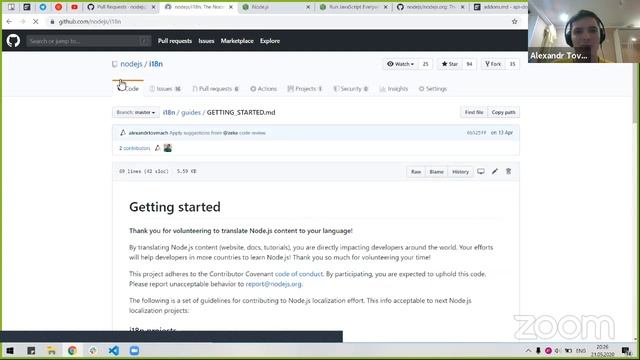Open the pinned YouTube tab

(x=74, y=7)
